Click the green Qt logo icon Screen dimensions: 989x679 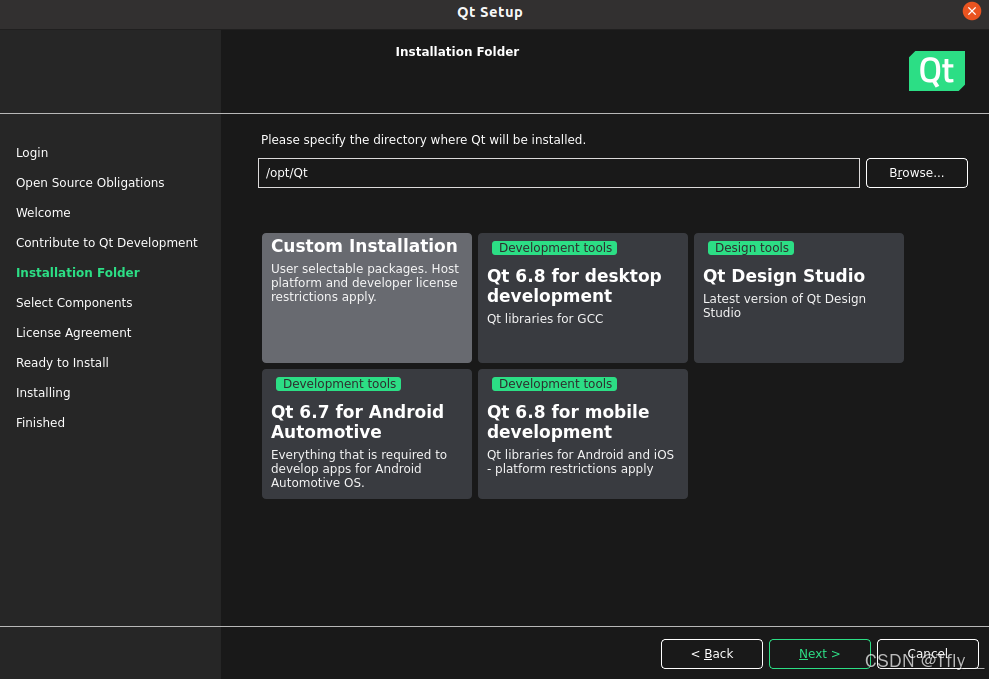pyautogui.click(x=937, y=71)
